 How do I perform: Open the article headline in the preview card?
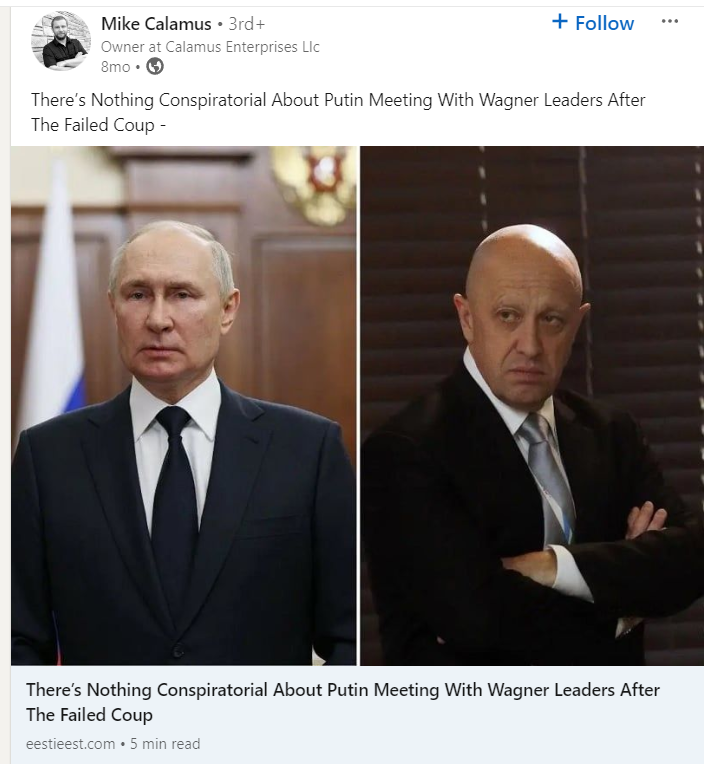pyautogui.click(x=343, y=702)
